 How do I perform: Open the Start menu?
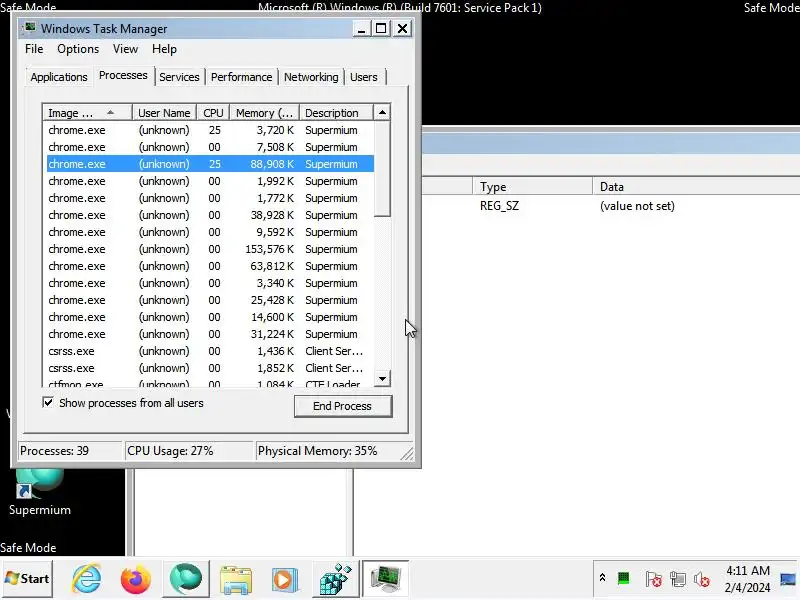[x=27, y=579]
